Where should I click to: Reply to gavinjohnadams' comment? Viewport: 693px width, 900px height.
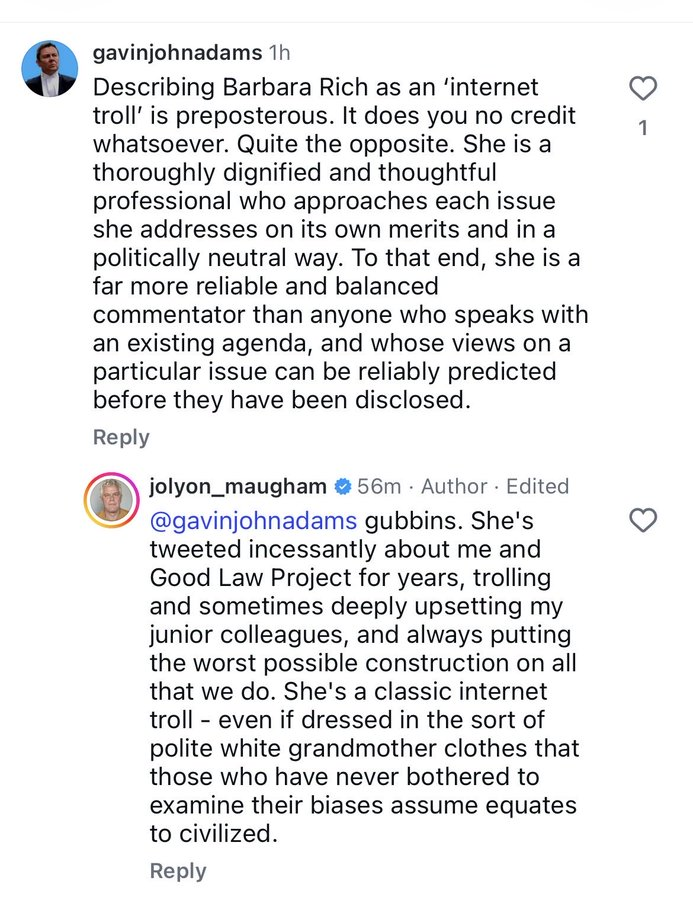[x=121, y=437]
